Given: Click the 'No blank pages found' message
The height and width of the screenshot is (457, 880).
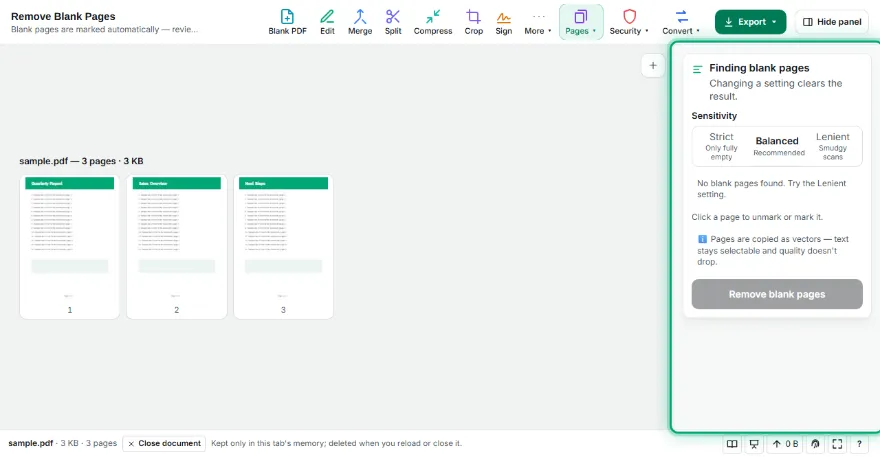Looking at the screenshot, I should click(772, 189).
